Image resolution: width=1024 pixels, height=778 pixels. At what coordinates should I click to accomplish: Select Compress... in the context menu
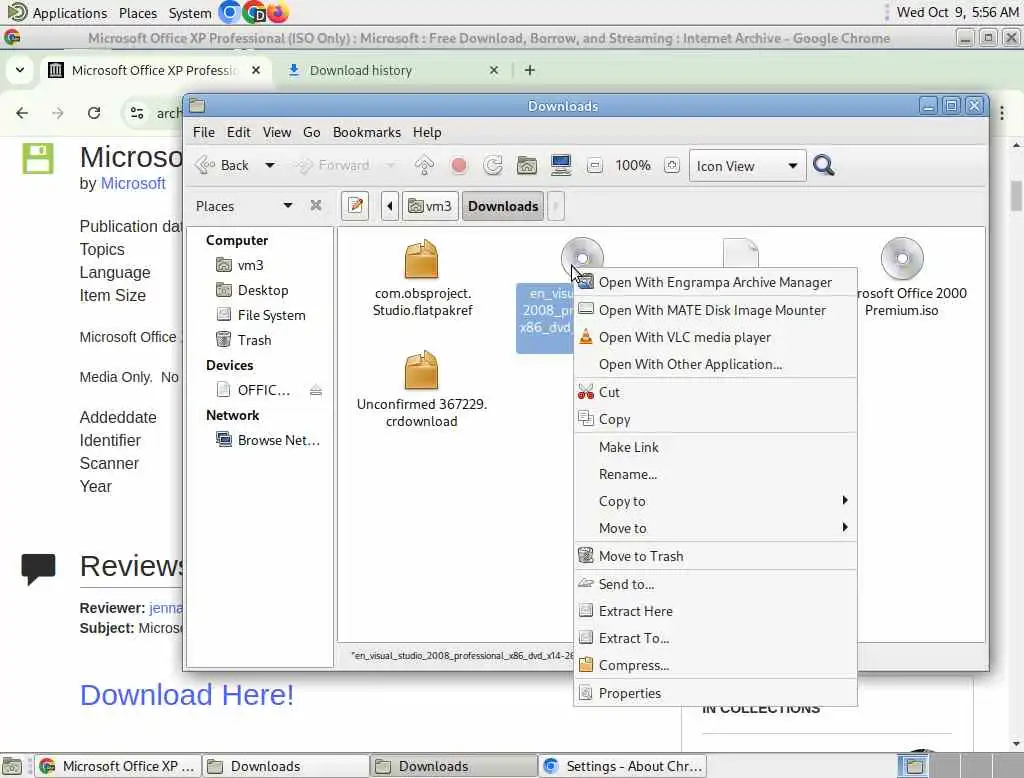point(716,666)
